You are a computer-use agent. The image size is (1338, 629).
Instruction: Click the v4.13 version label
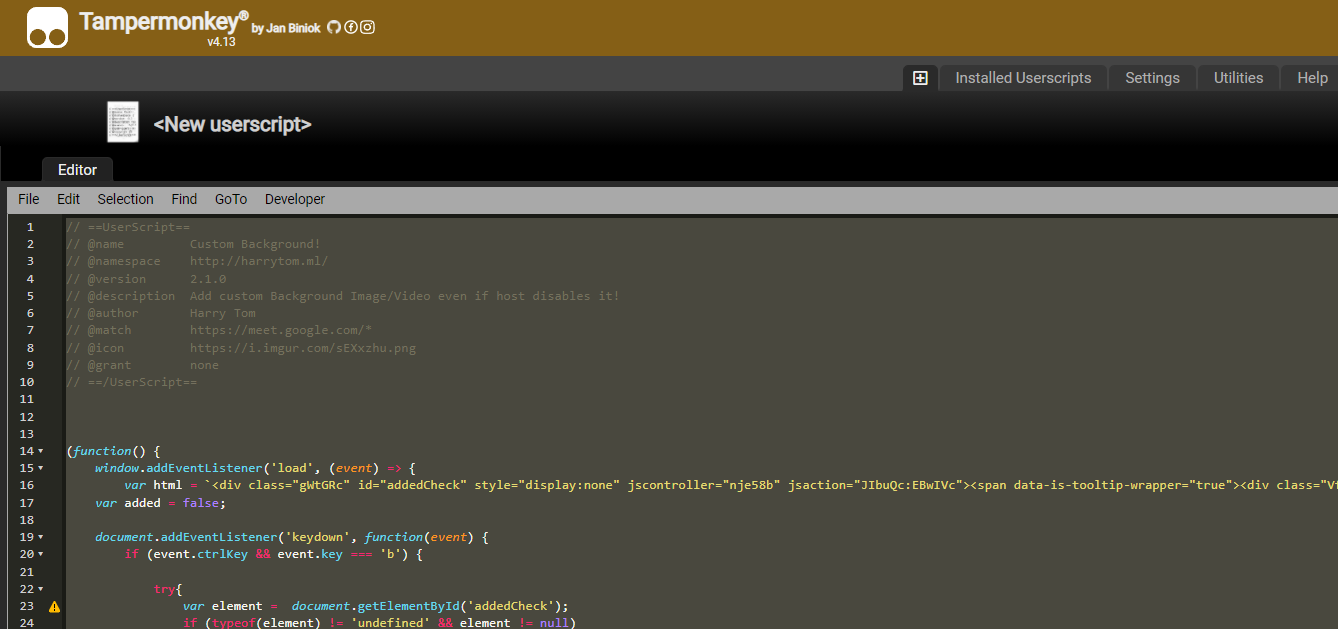tap(221, 42)
